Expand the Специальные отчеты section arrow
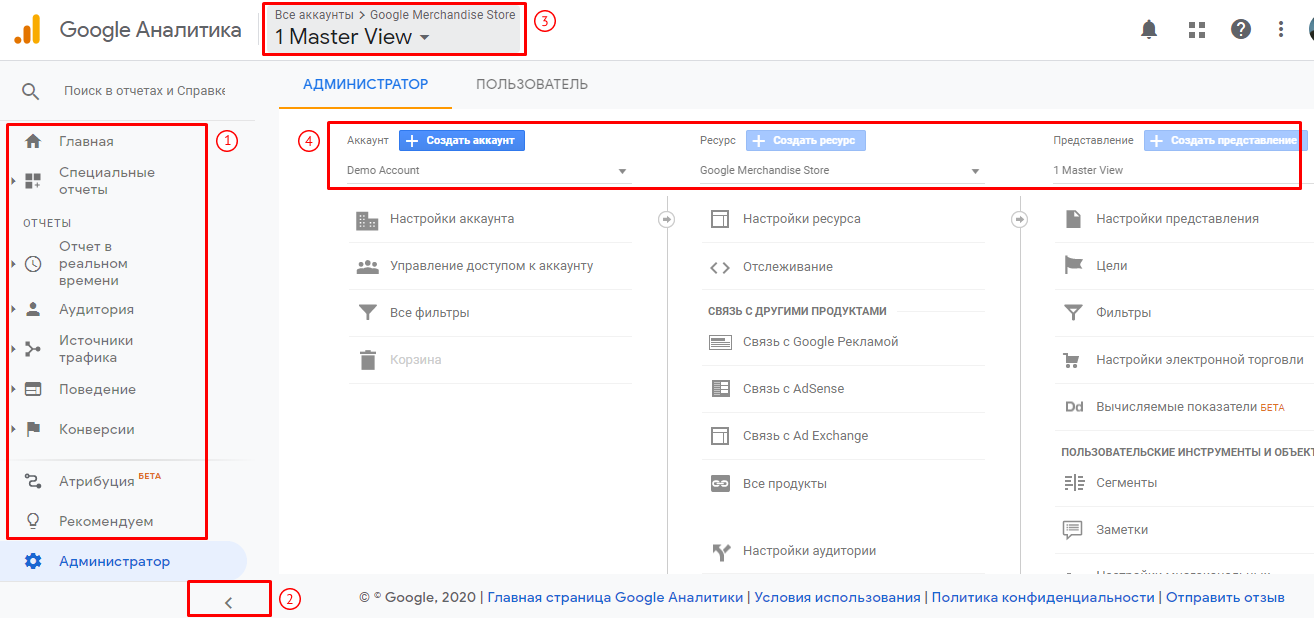 13,181
